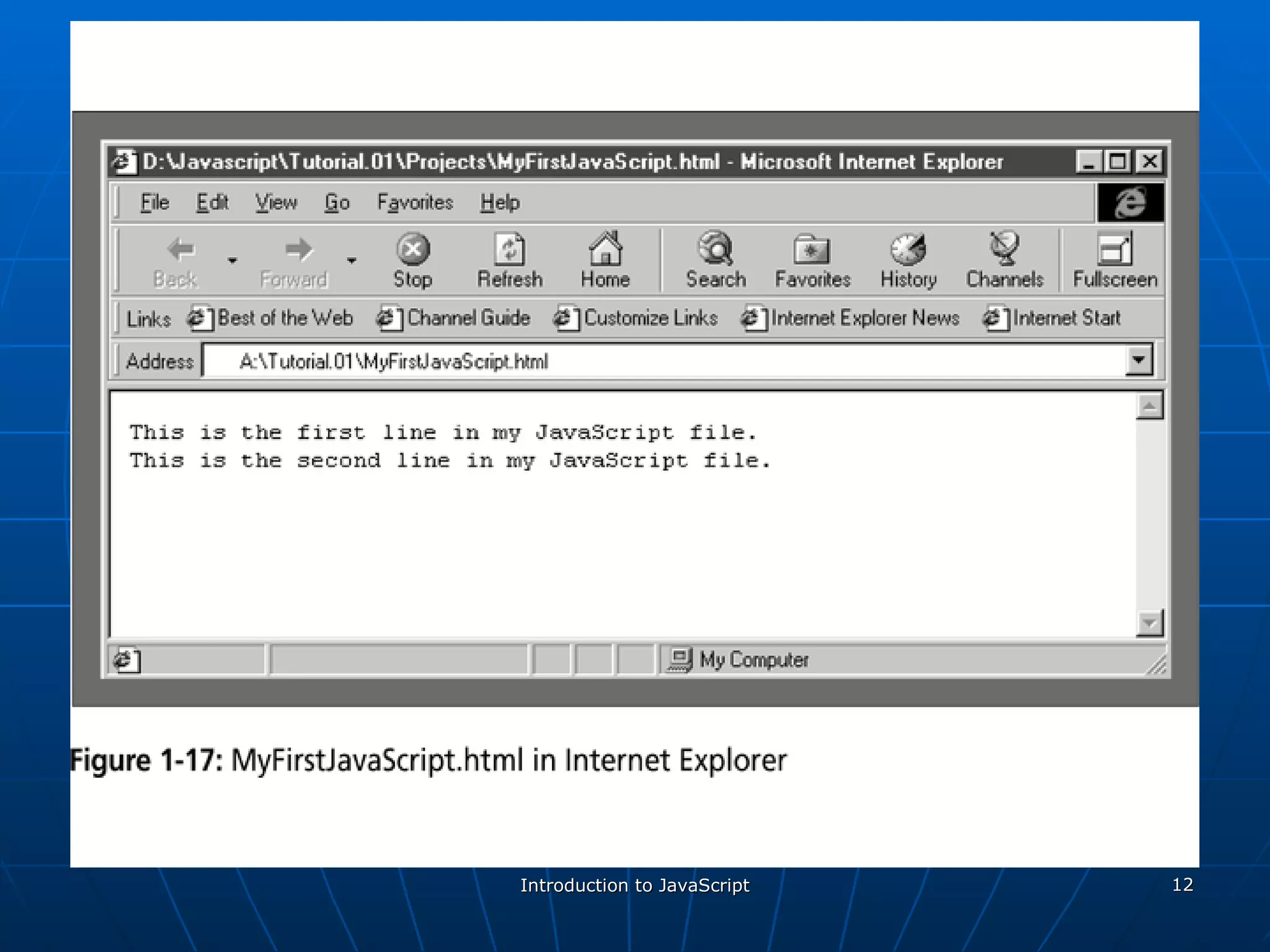Open the Edit menu
The height and width of the screenshot is (952, 1270).
(212, 203)
